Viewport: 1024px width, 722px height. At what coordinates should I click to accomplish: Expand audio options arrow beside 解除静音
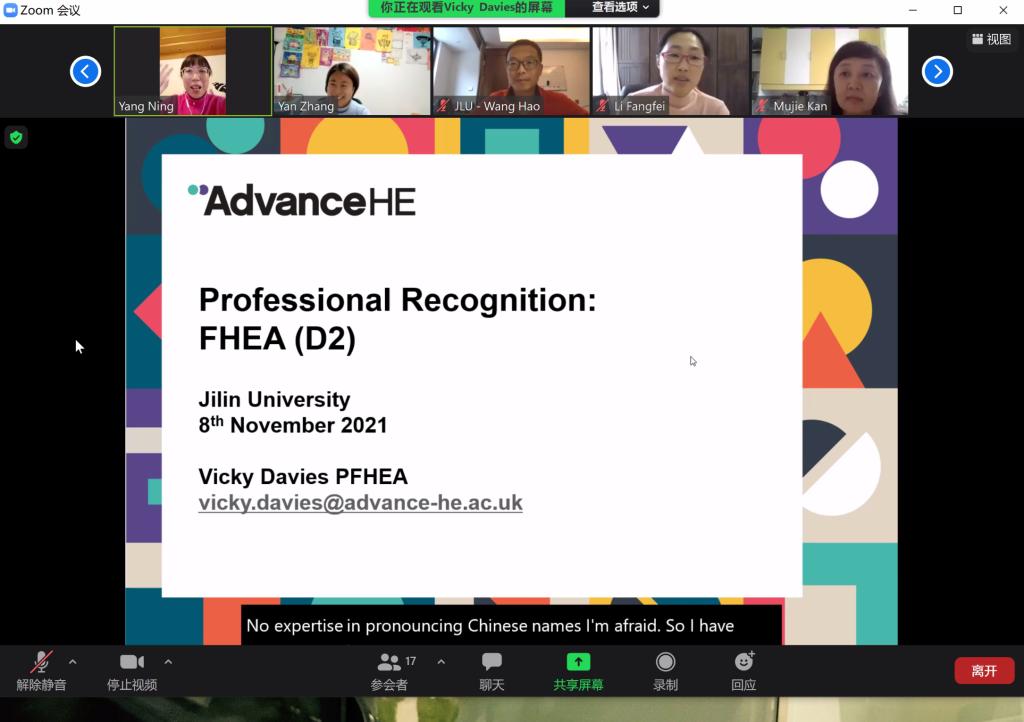(72, 662)
